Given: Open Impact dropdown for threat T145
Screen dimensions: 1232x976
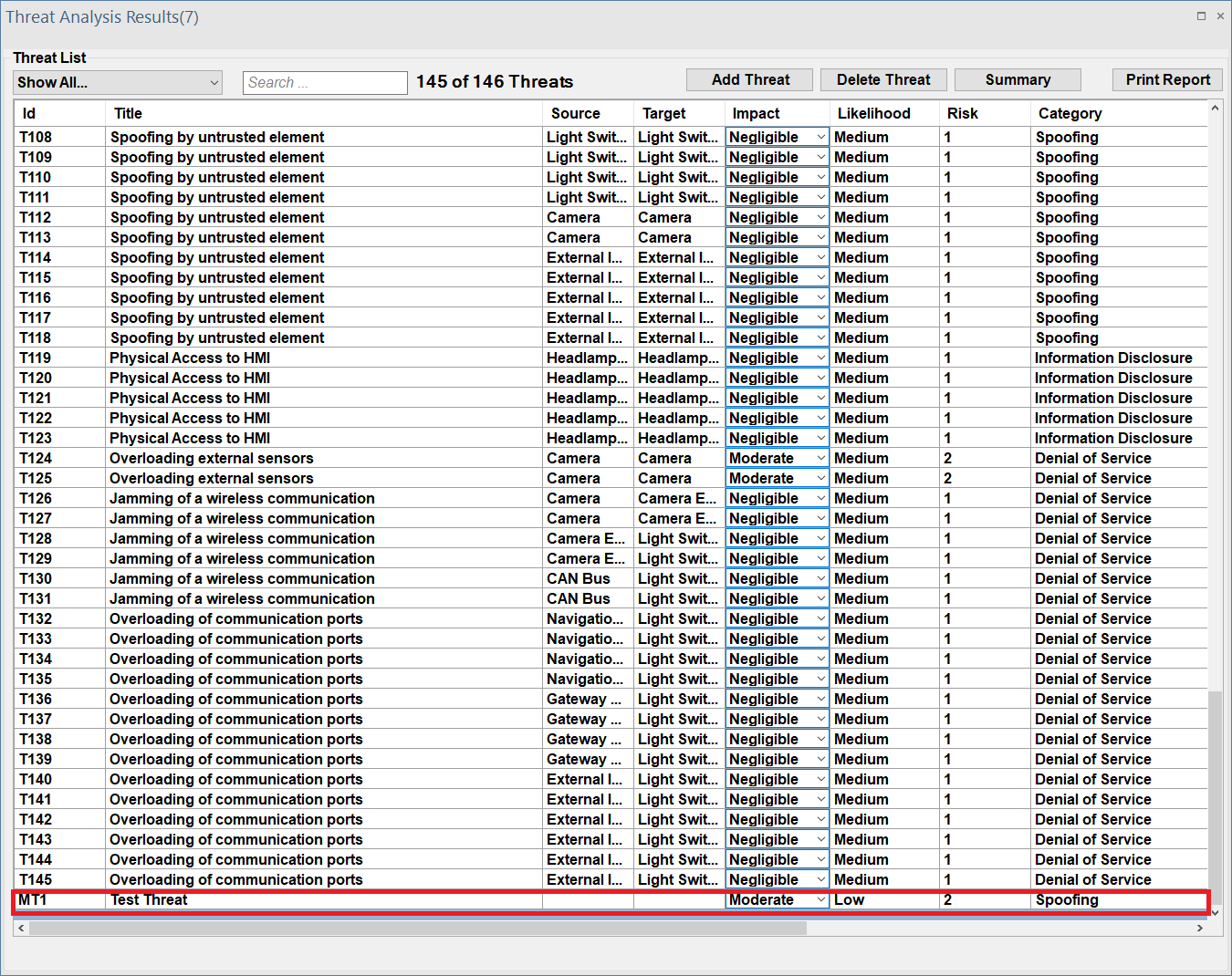Looking at the screenshot, I should 820,880.
